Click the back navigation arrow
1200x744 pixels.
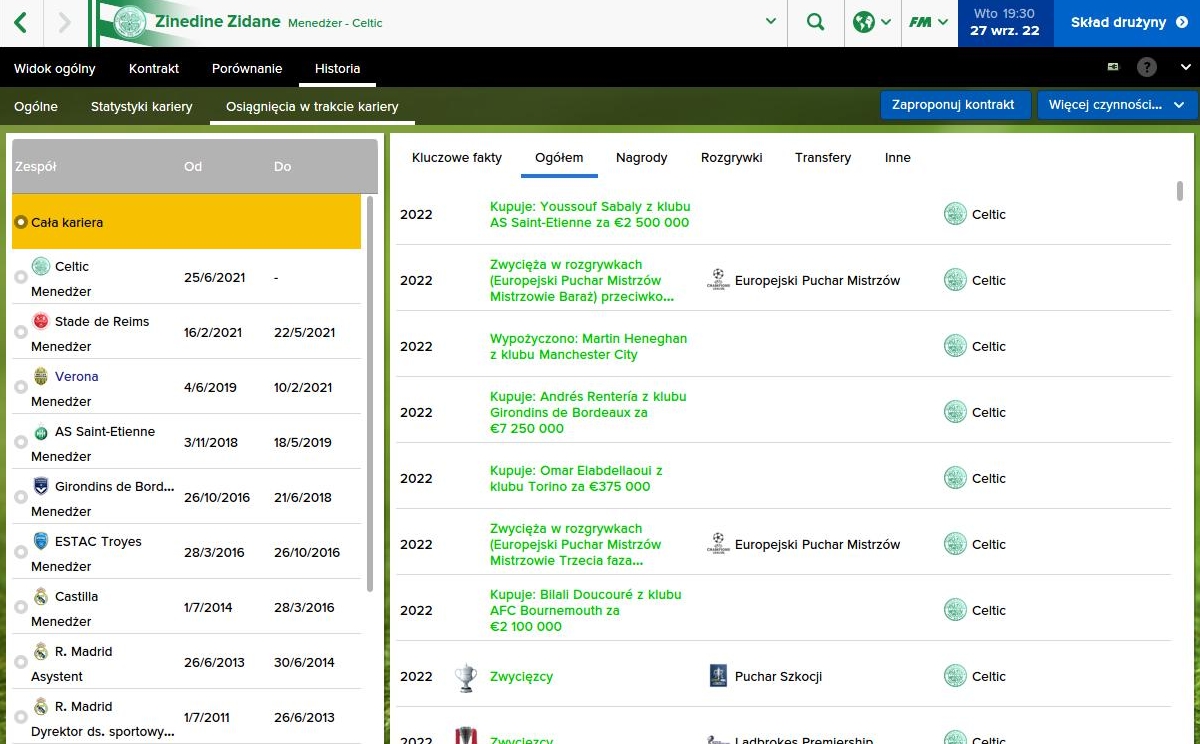(22, 22)
